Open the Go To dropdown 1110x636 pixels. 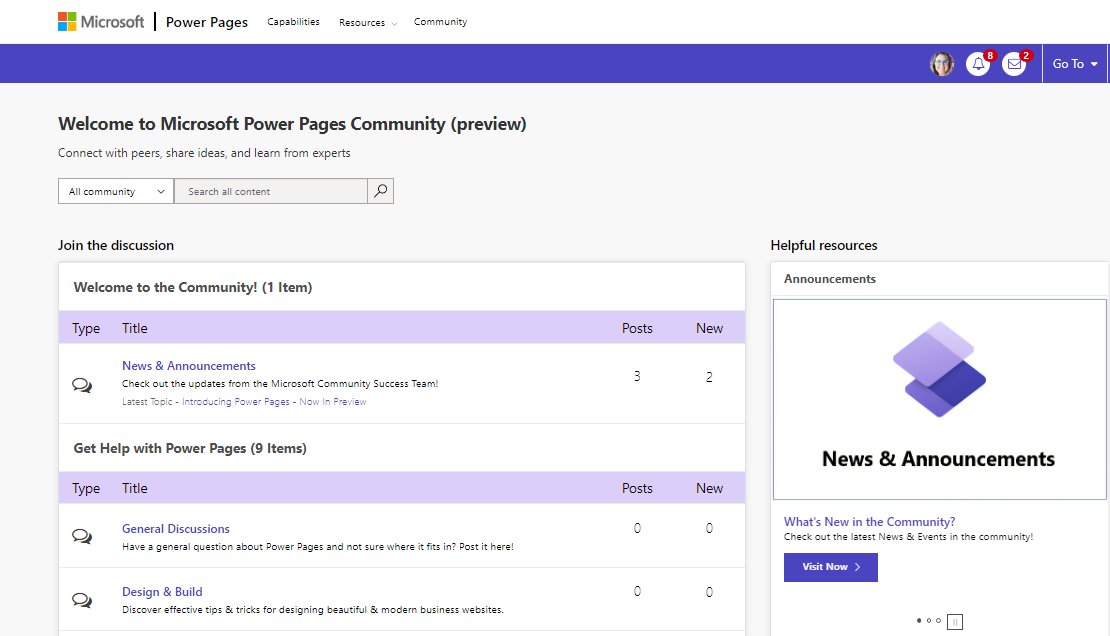point(1075,63)
